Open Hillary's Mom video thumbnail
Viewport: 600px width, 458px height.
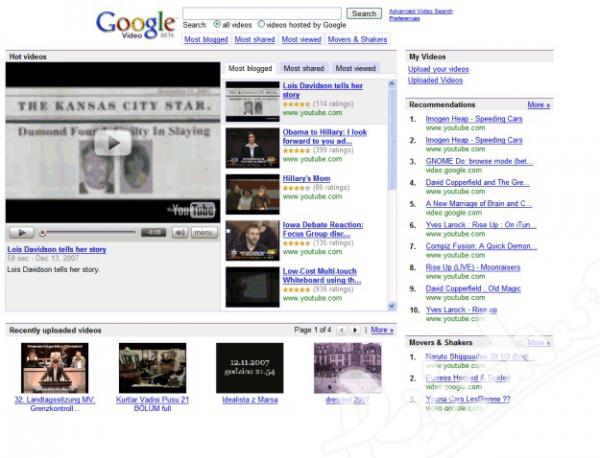253,194
